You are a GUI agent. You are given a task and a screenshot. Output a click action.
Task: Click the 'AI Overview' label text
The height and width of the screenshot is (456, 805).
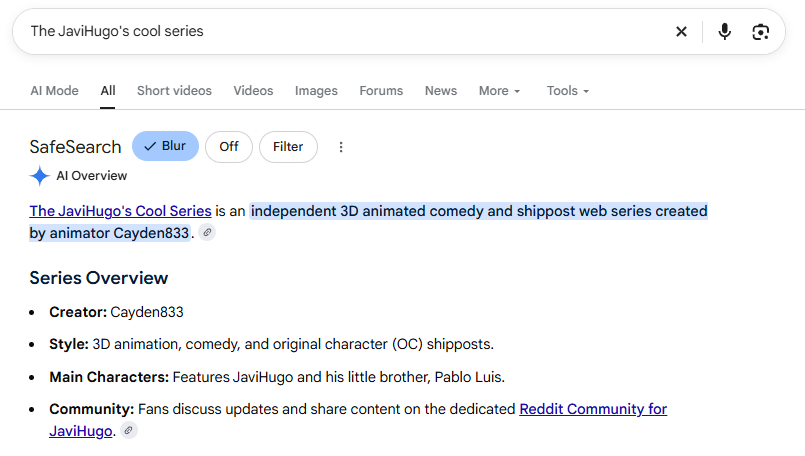[91, 176]
